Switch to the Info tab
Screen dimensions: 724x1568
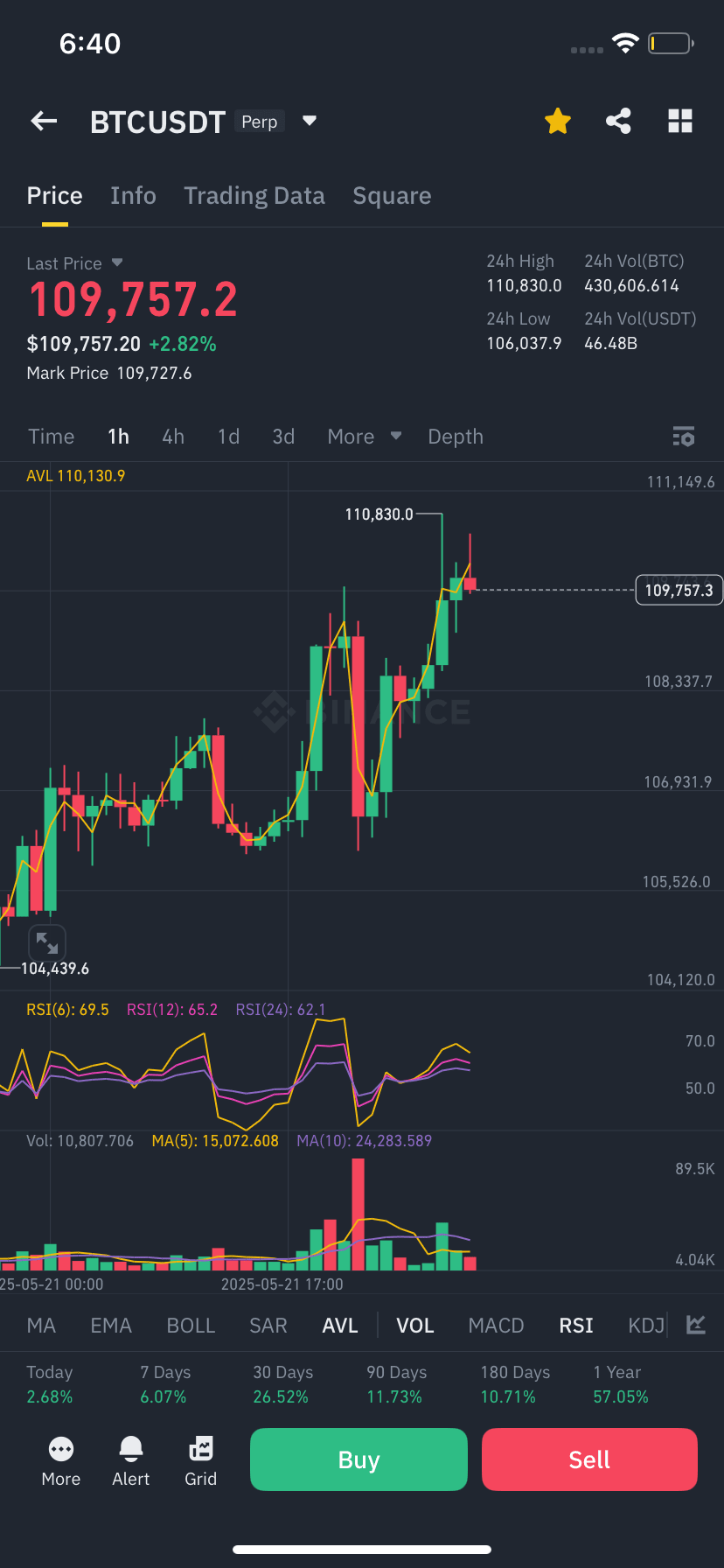pos(133,196)
